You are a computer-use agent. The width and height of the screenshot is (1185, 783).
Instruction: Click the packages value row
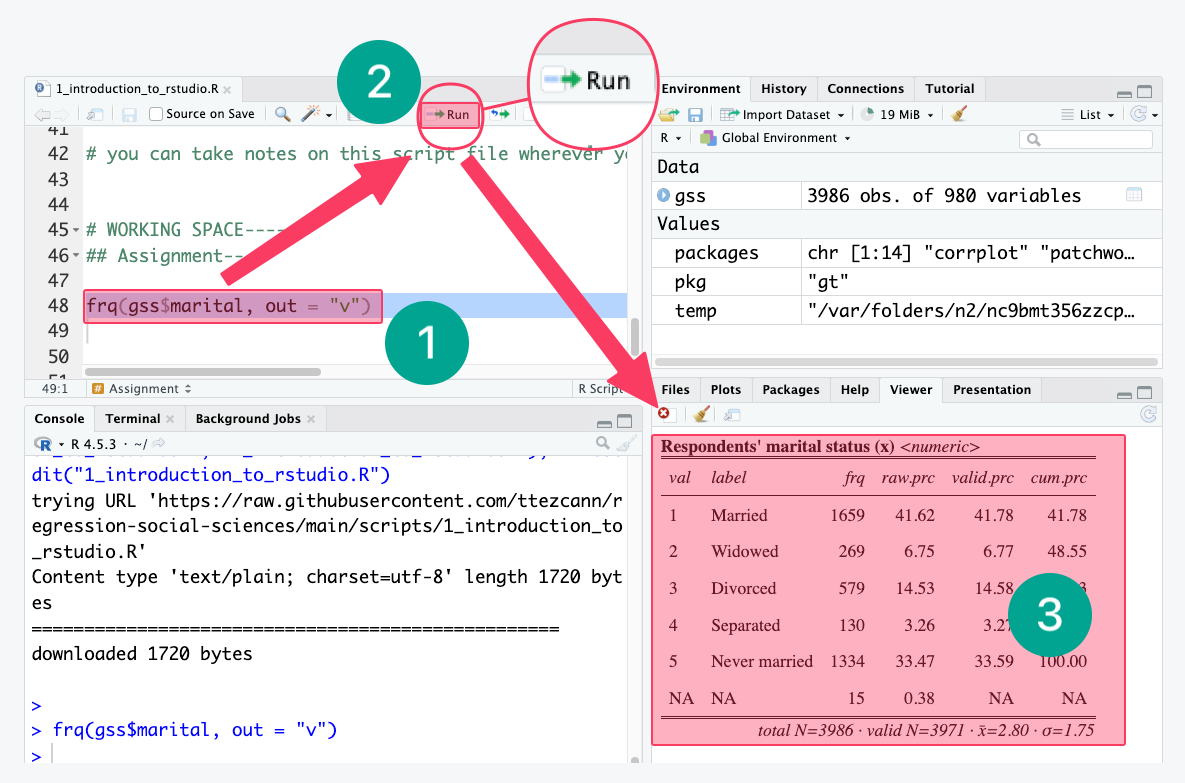[907, 252]
